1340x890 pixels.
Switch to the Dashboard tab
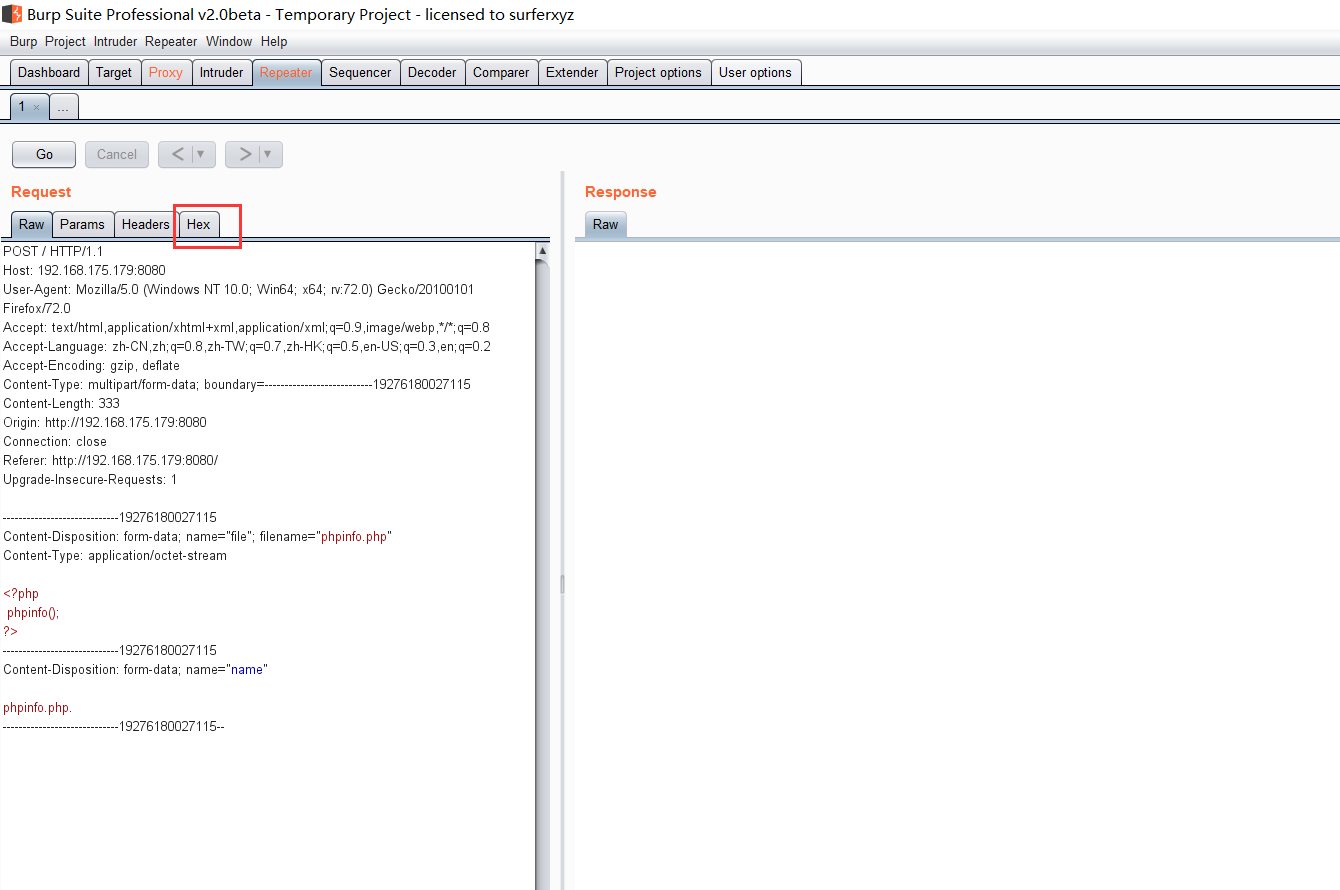49,73
